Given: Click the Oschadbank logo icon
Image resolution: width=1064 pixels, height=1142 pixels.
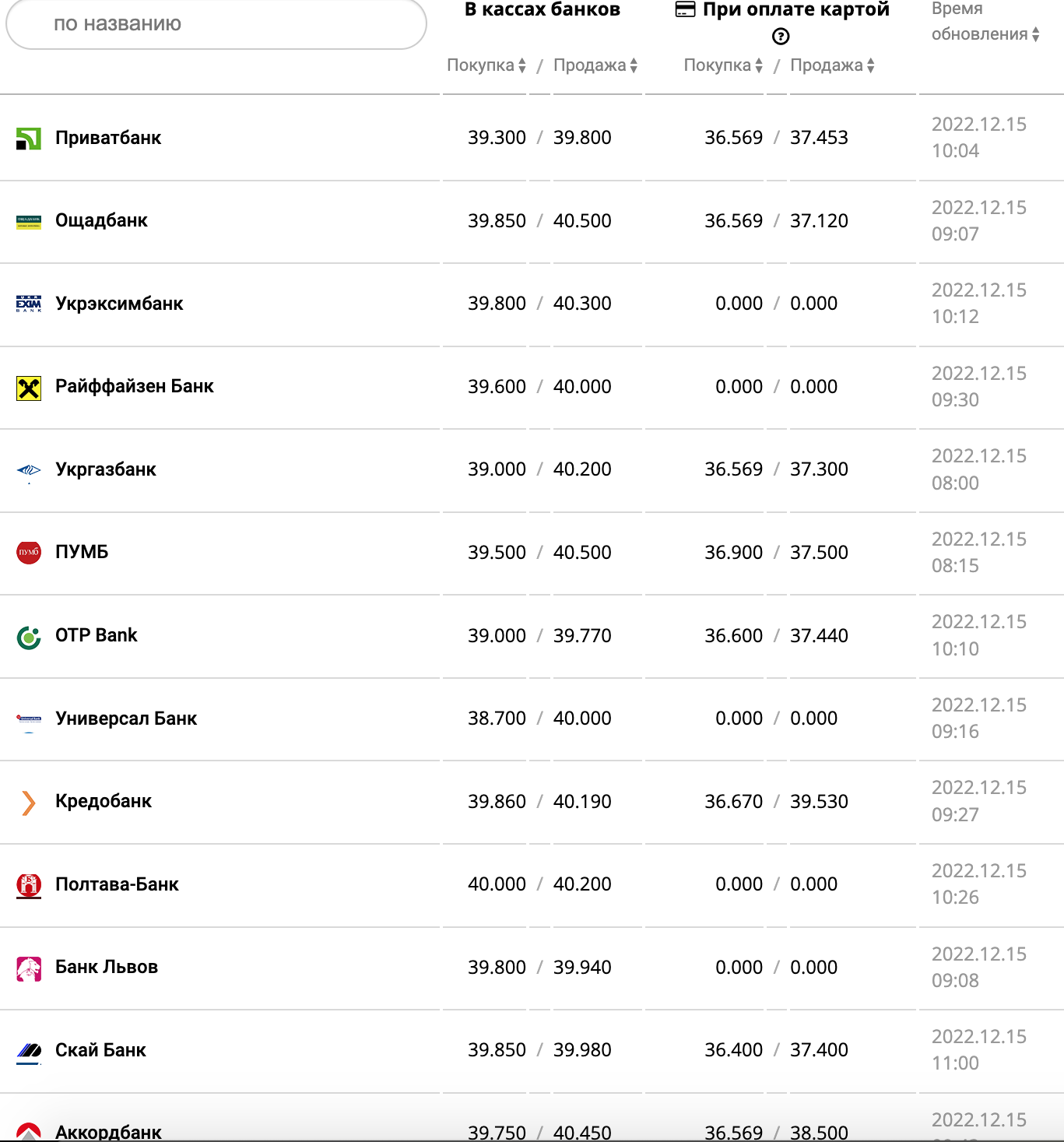Looking at the screenshot, I should [29, 222].
